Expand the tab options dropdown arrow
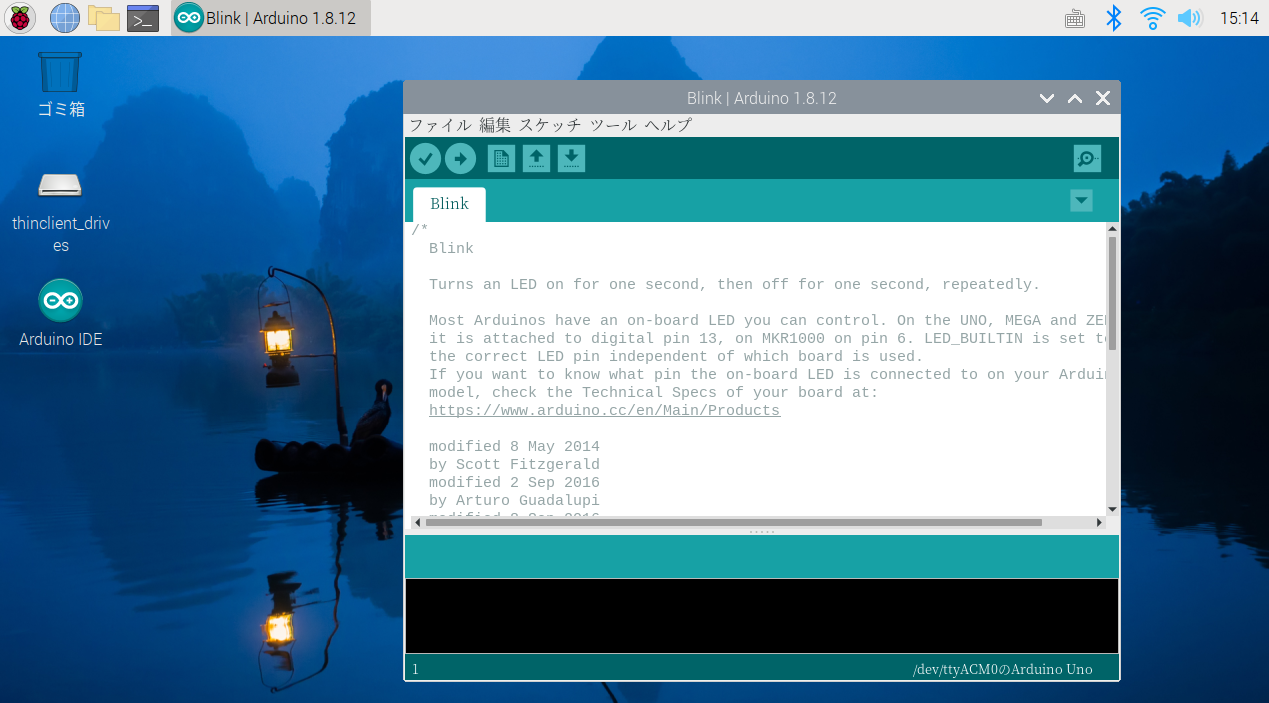 [1081, 200]
